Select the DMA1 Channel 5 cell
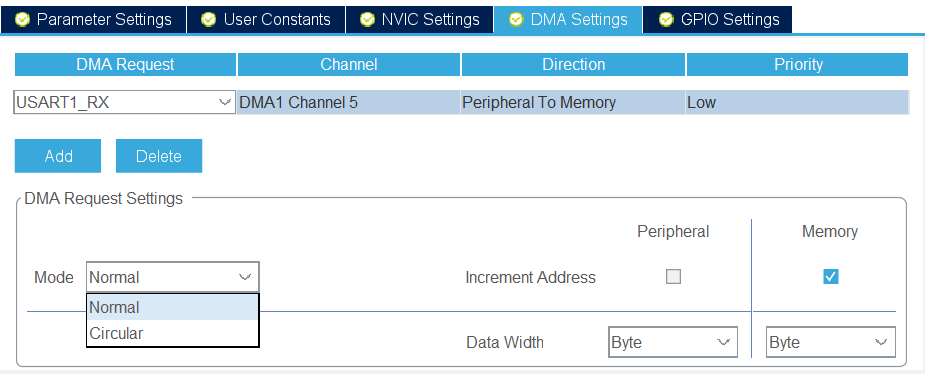This screenshot has height=374, width=925. pos(349,103)
